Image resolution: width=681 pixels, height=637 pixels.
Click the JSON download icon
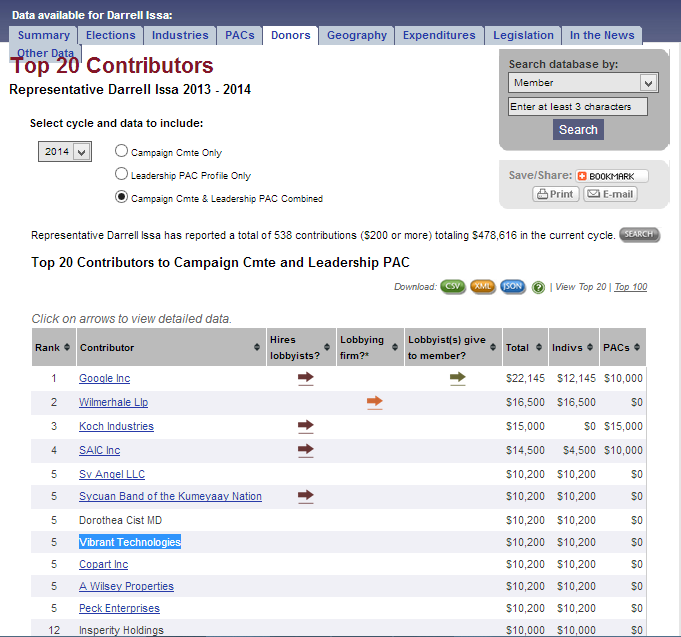[513, 287]
